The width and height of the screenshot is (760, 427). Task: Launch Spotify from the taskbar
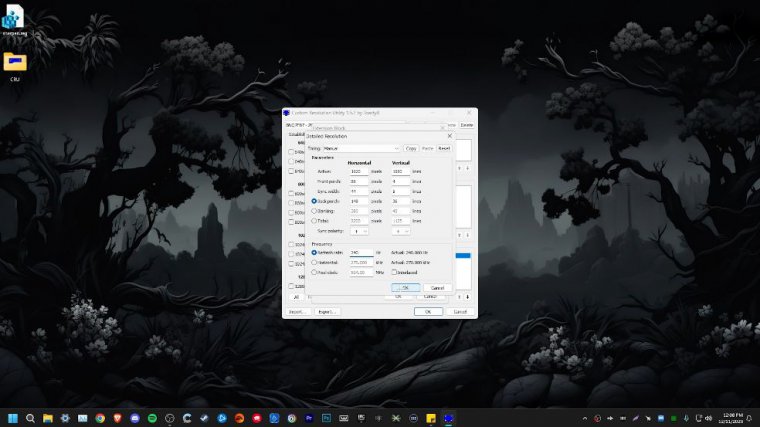coord(152,417)
